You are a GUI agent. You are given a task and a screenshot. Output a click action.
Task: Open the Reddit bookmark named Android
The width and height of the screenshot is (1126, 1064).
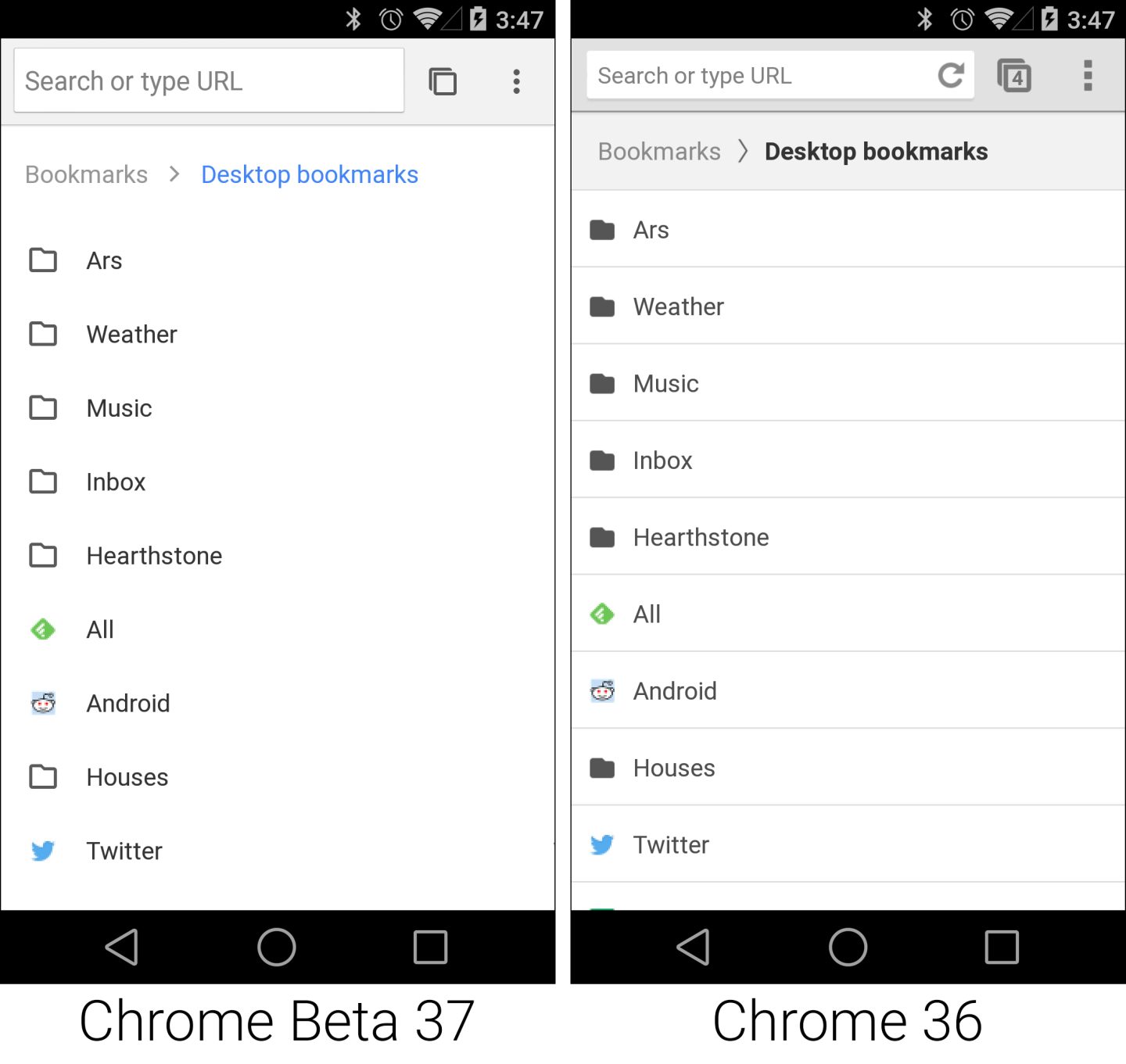(x=128, y=703)
